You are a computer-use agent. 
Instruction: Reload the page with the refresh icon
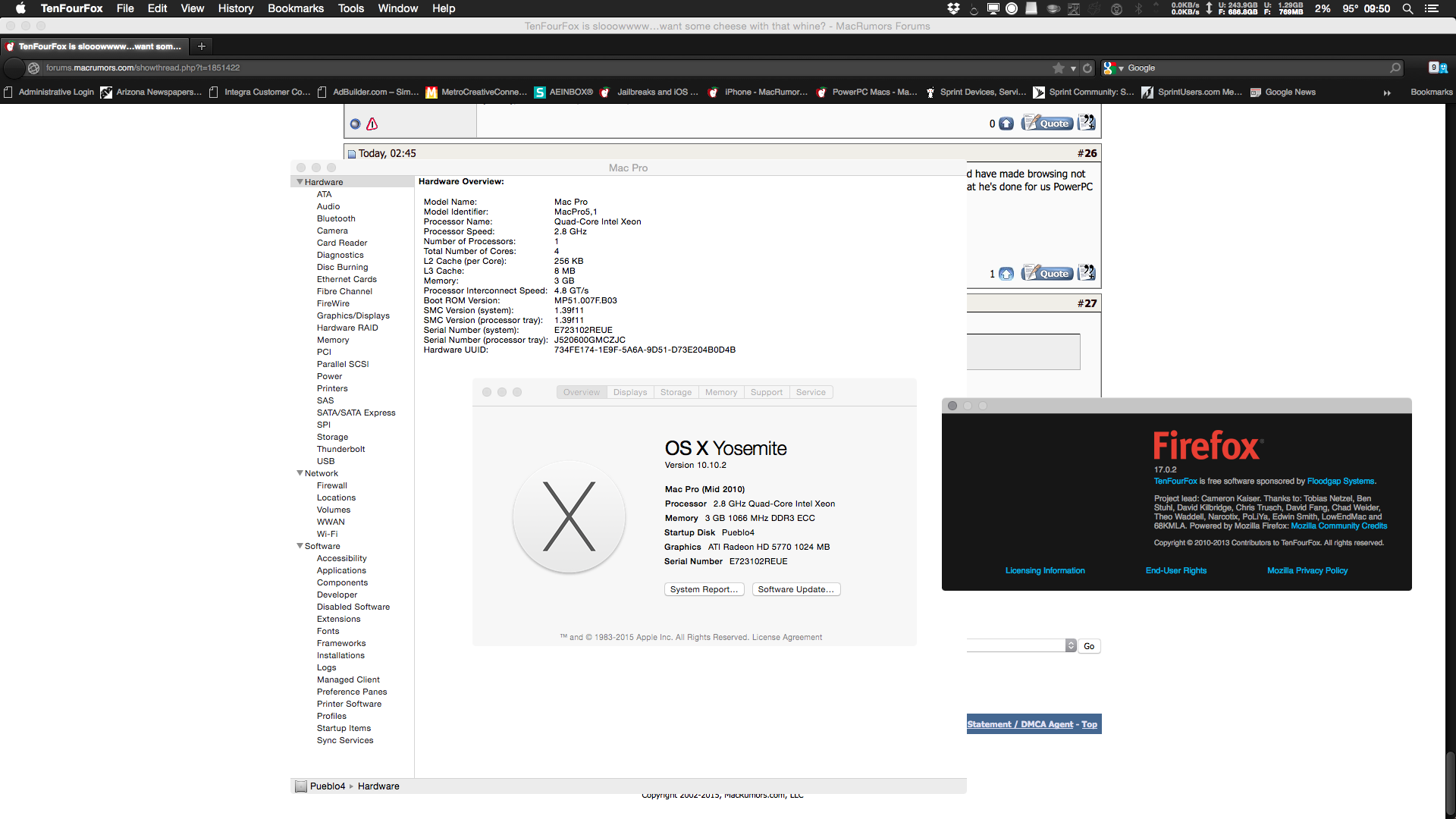point(1087,68)
